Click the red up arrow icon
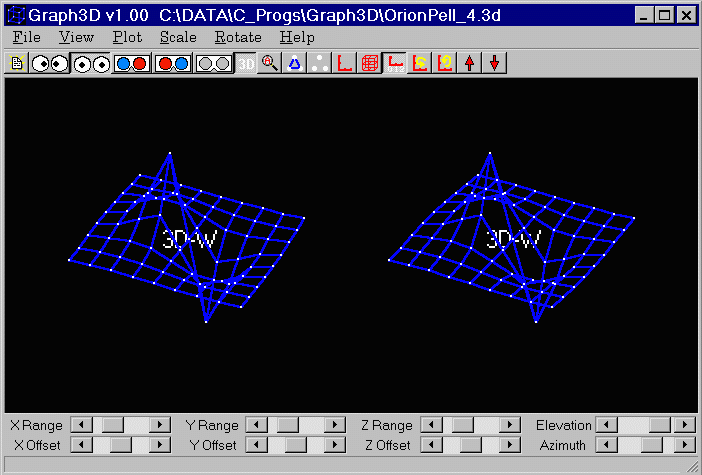 coord(470,63)
